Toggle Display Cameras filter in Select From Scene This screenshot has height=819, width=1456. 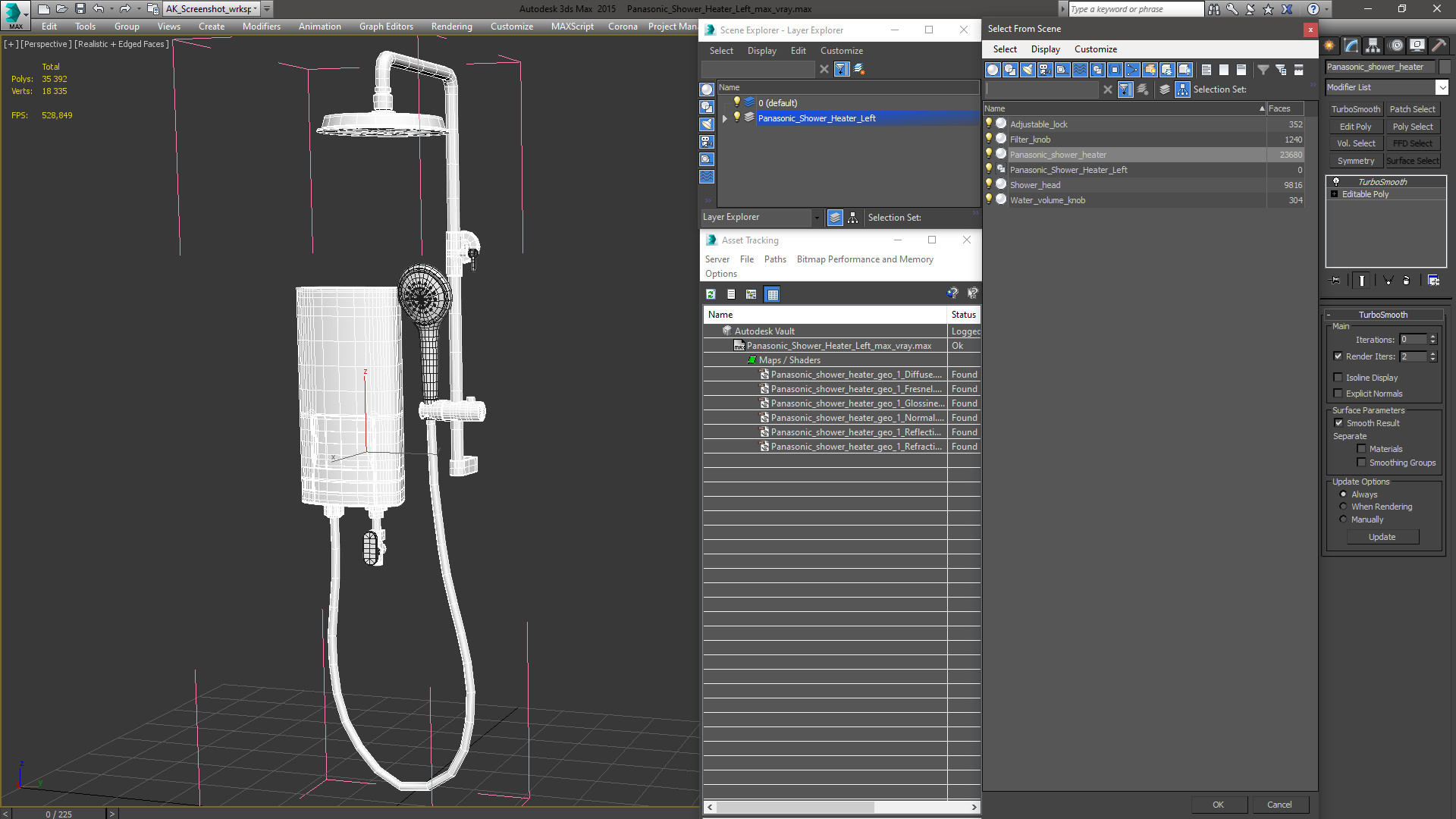click(1045, 70)
